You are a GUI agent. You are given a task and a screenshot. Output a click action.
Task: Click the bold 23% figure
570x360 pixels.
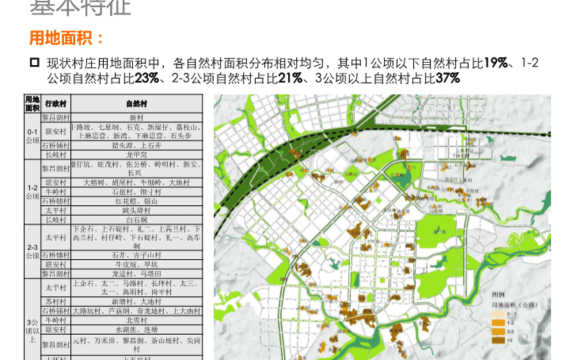[x=147, y=78]
